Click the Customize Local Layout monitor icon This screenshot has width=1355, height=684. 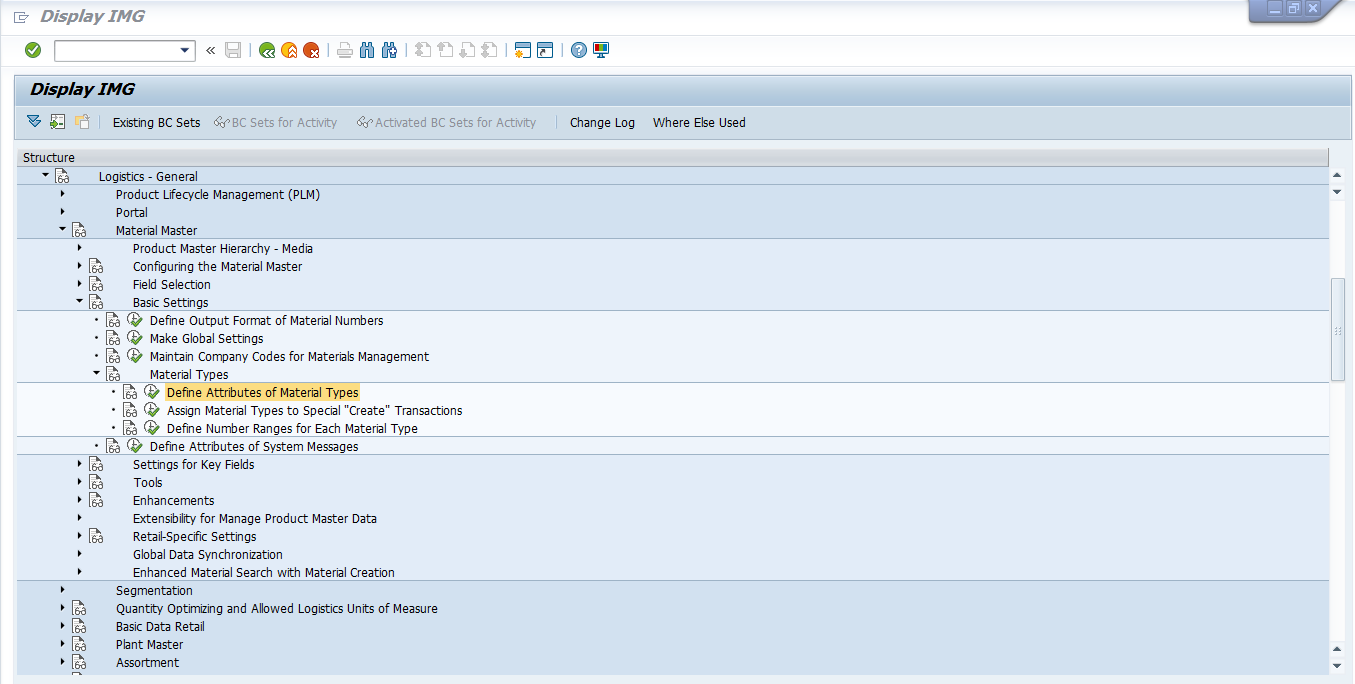click(601, 50)
